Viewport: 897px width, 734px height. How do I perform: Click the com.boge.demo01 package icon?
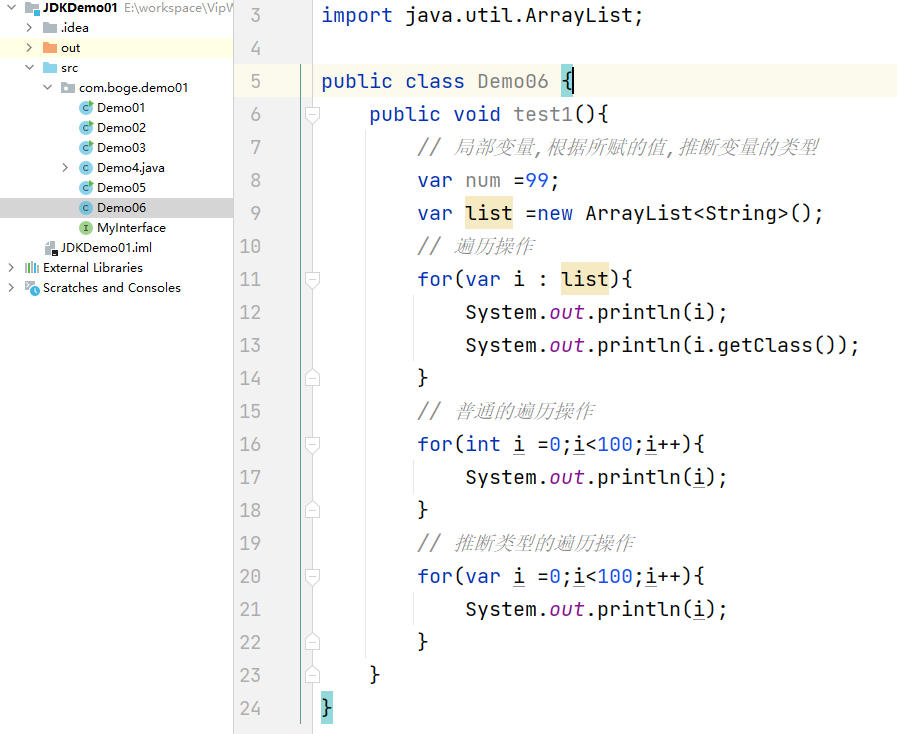68,88
